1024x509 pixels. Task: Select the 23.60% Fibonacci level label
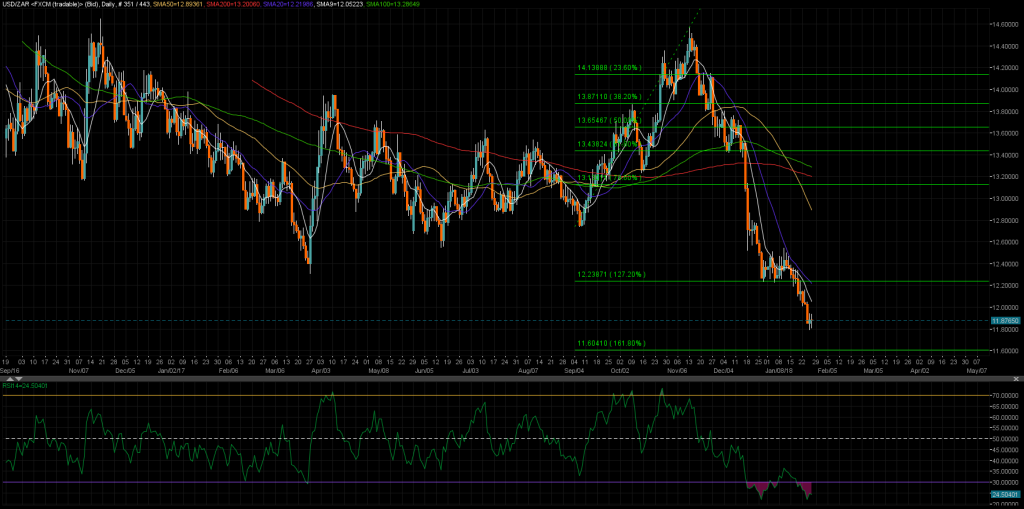[609, 69]
